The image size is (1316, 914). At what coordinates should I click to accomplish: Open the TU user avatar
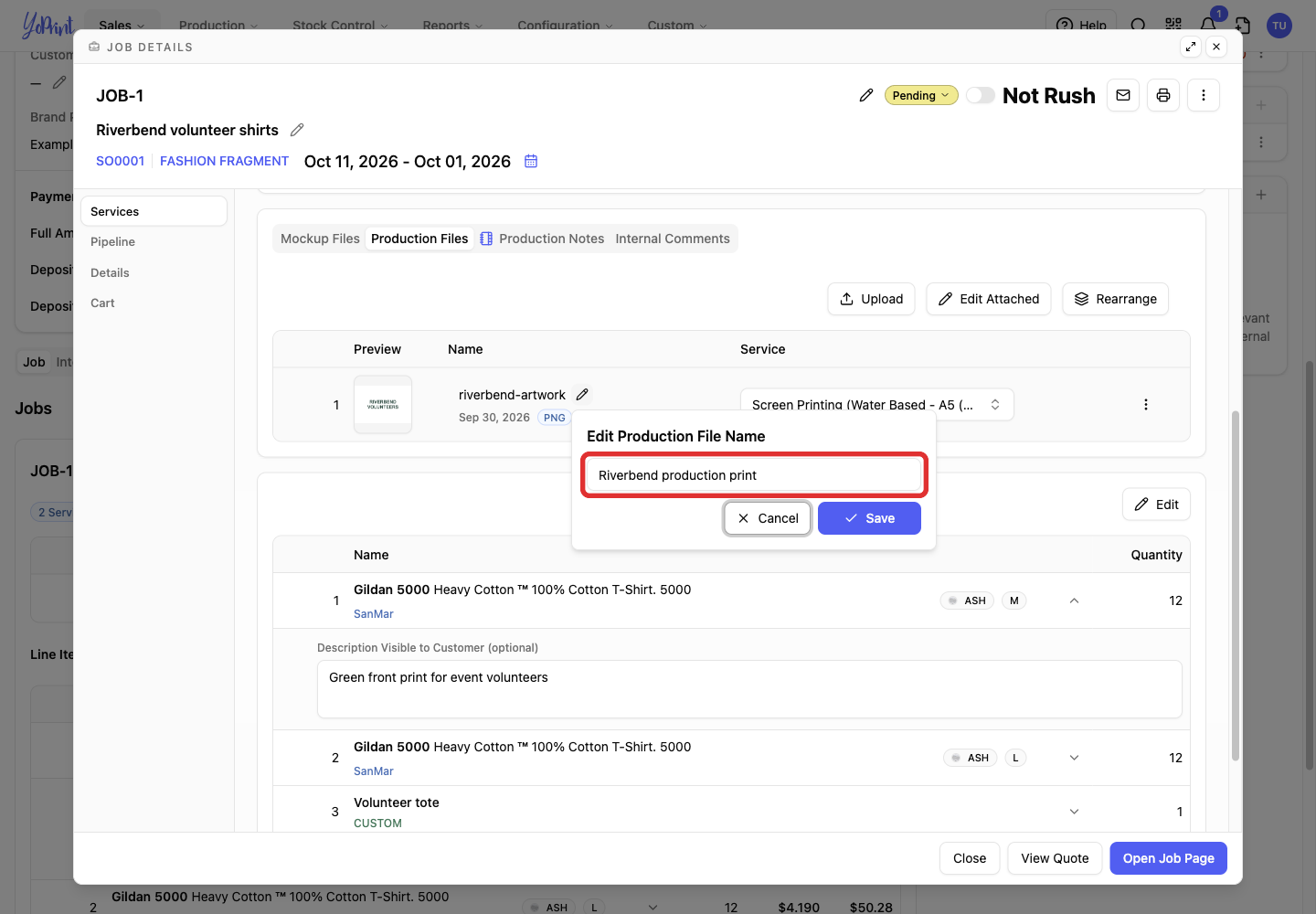pyautogui.click(x=1279, y=26)
